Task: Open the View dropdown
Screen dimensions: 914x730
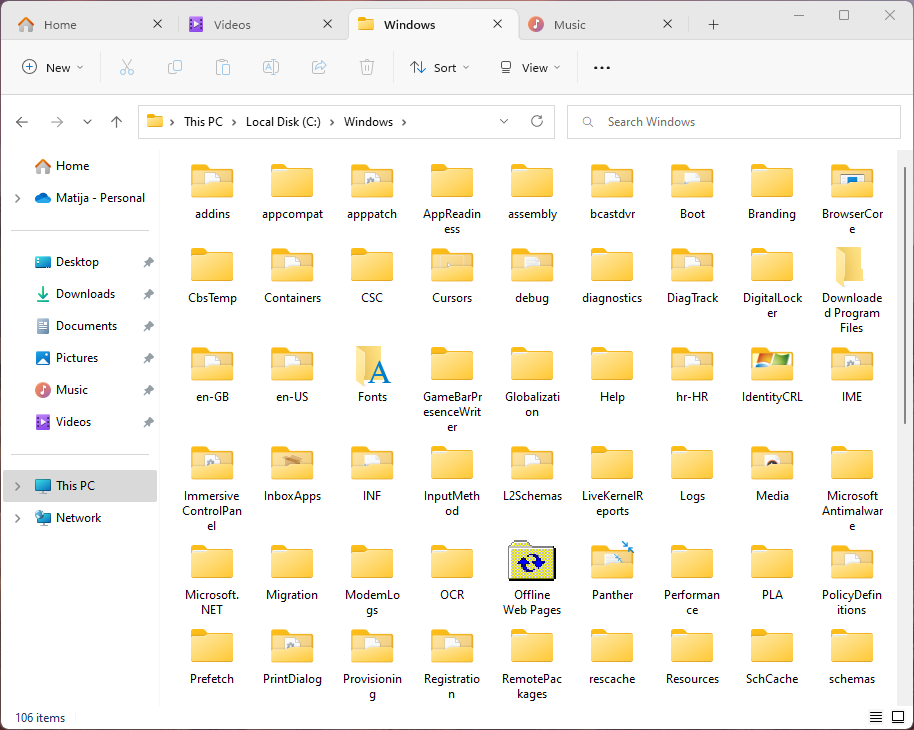Action: [x=530, y=68]
